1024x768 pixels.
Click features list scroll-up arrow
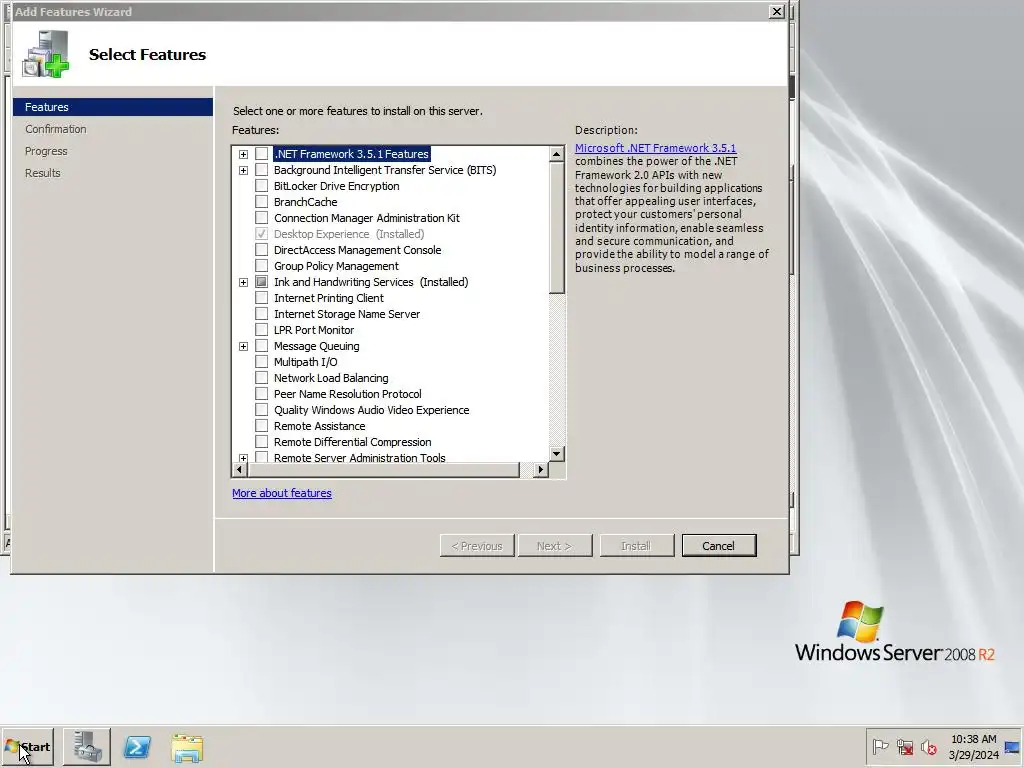[x=556, y=154]
